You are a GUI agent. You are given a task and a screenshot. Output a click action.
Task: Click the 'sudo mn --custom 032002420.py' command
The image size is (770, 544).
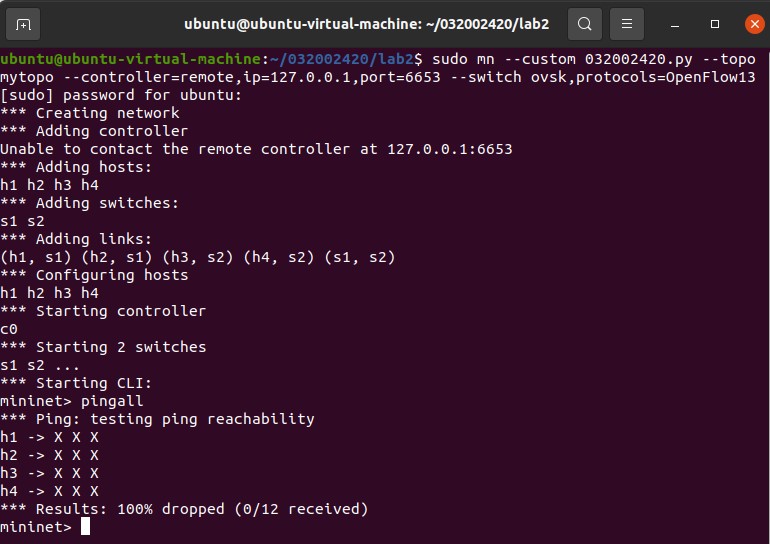(x=562, y=59)
